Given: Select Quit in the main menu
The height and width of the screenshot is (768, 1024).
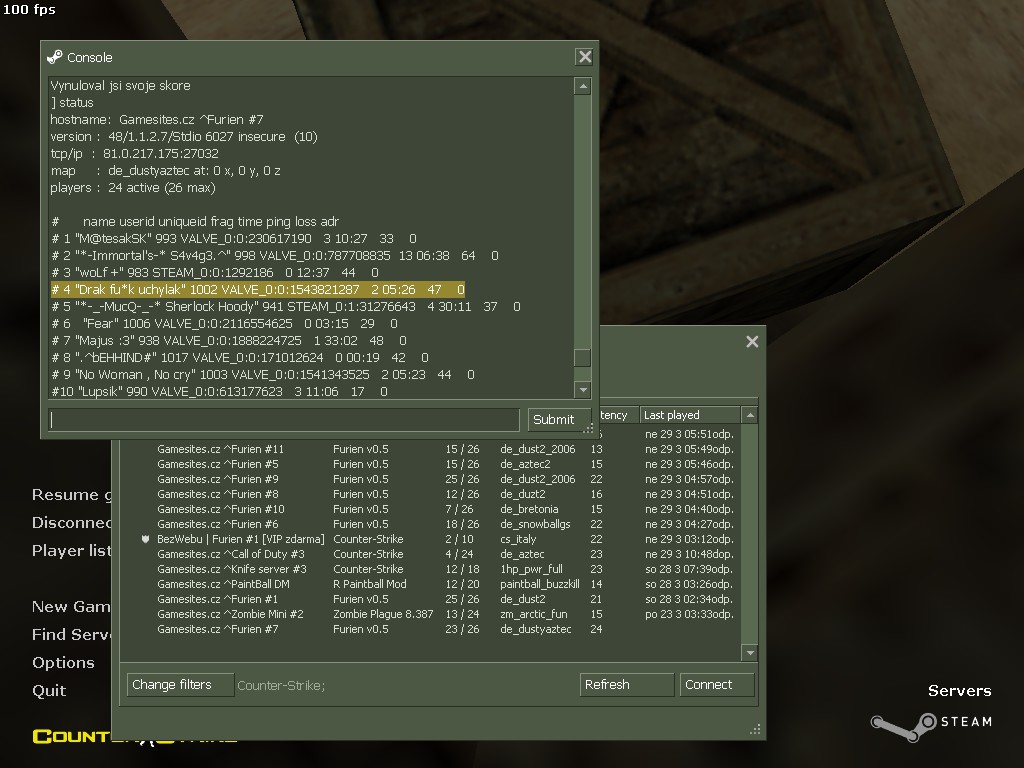Looking at the screenshot, I should click(49, 690).
